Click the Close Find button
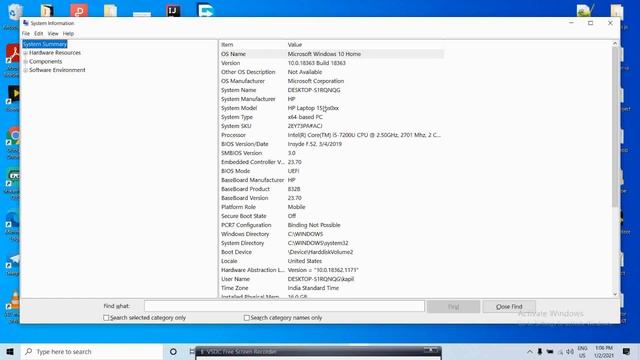Screen dimensions: 640x360 509,307
